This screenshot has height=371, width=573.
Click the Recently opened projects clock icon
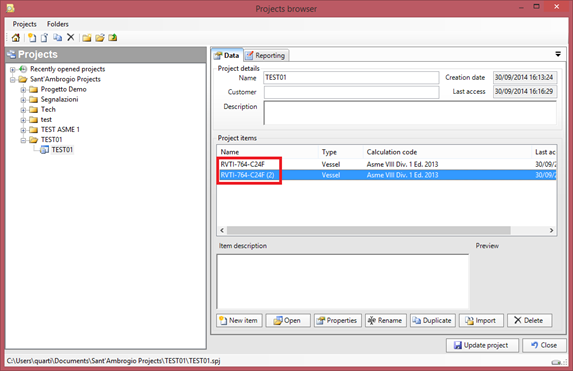[23, 69]
